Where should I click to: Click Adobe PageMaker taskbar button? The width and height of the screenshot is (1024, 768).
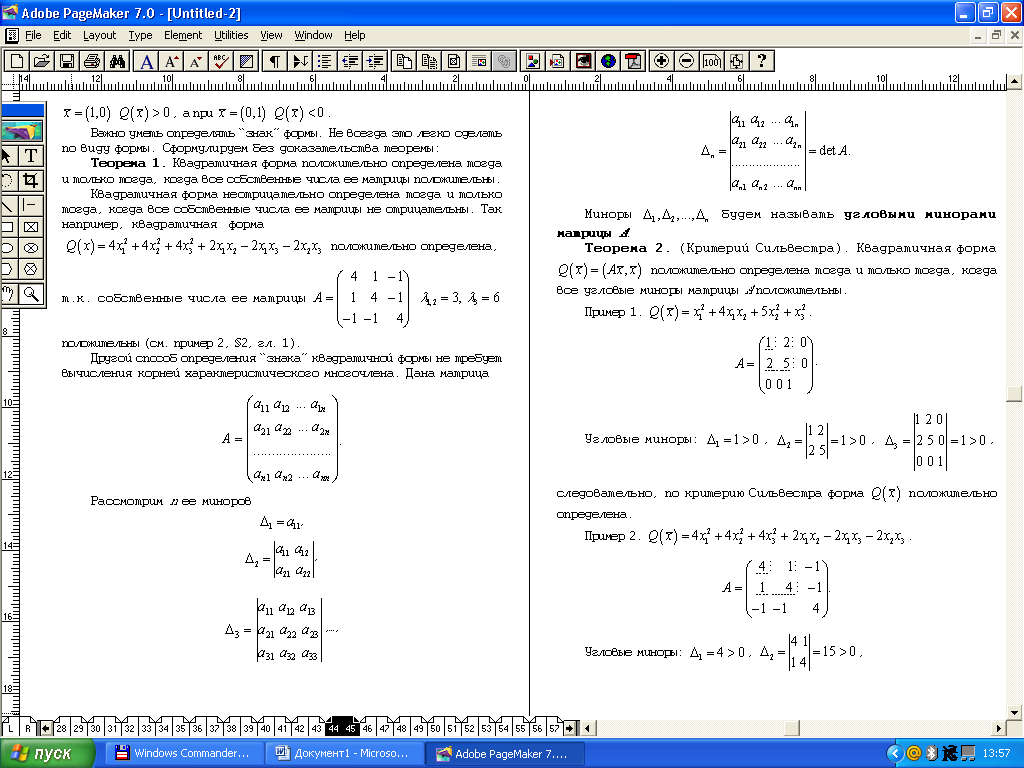[504, 754]
